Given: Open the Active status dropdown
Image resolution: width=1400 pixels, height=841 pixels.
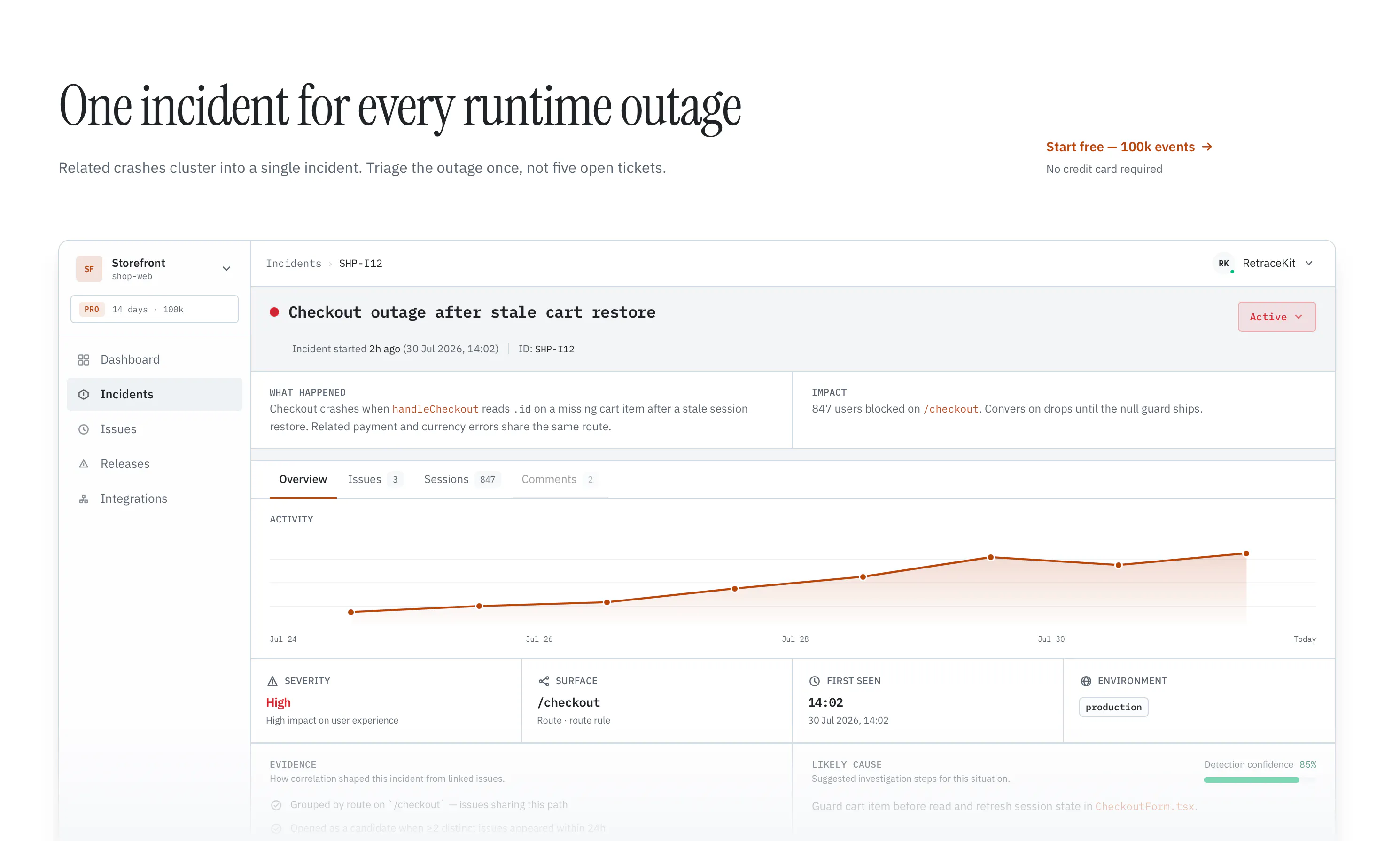Looking at the screenshot, I should point(1276,317).
